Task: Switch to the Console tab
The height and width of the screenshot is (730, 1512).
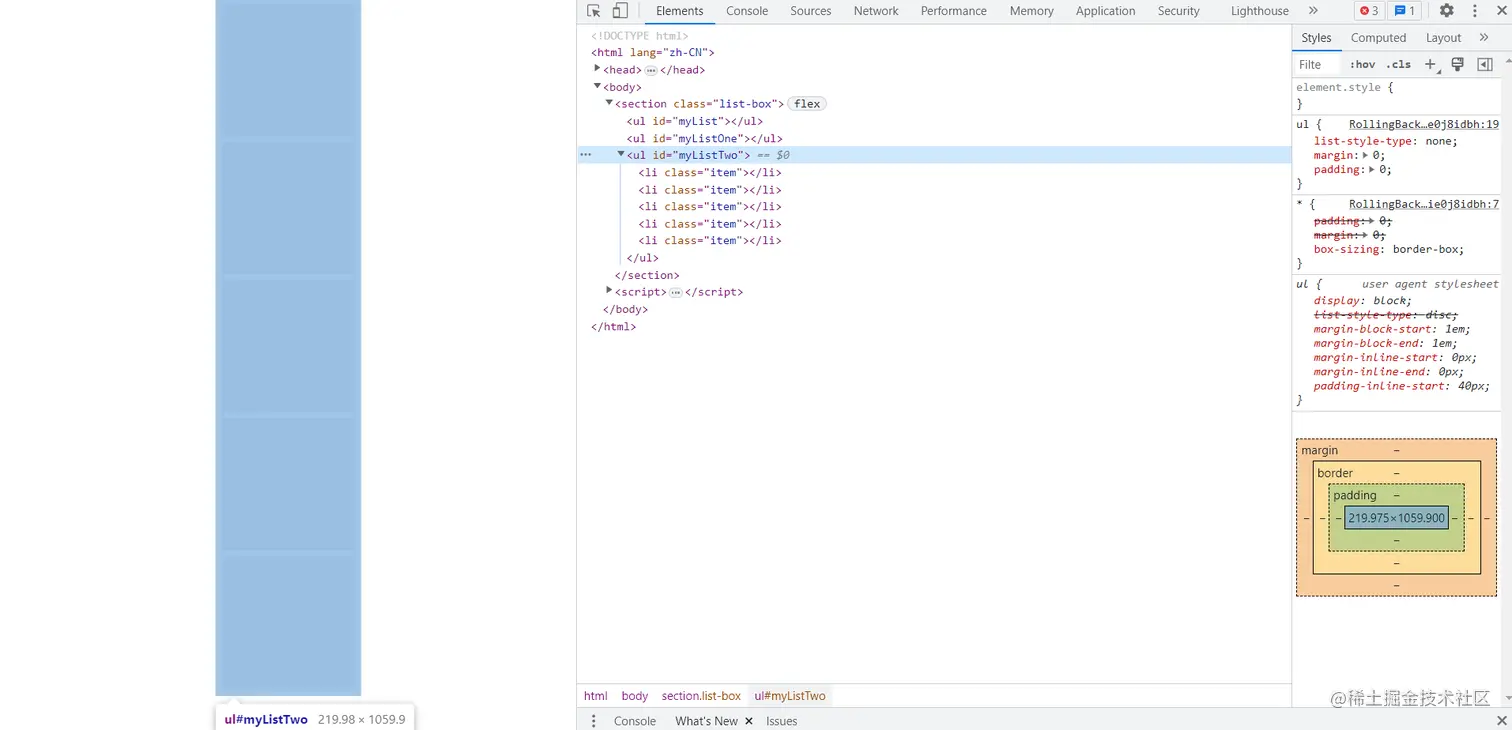Action: pyautogui.click(x=747, y=11)
